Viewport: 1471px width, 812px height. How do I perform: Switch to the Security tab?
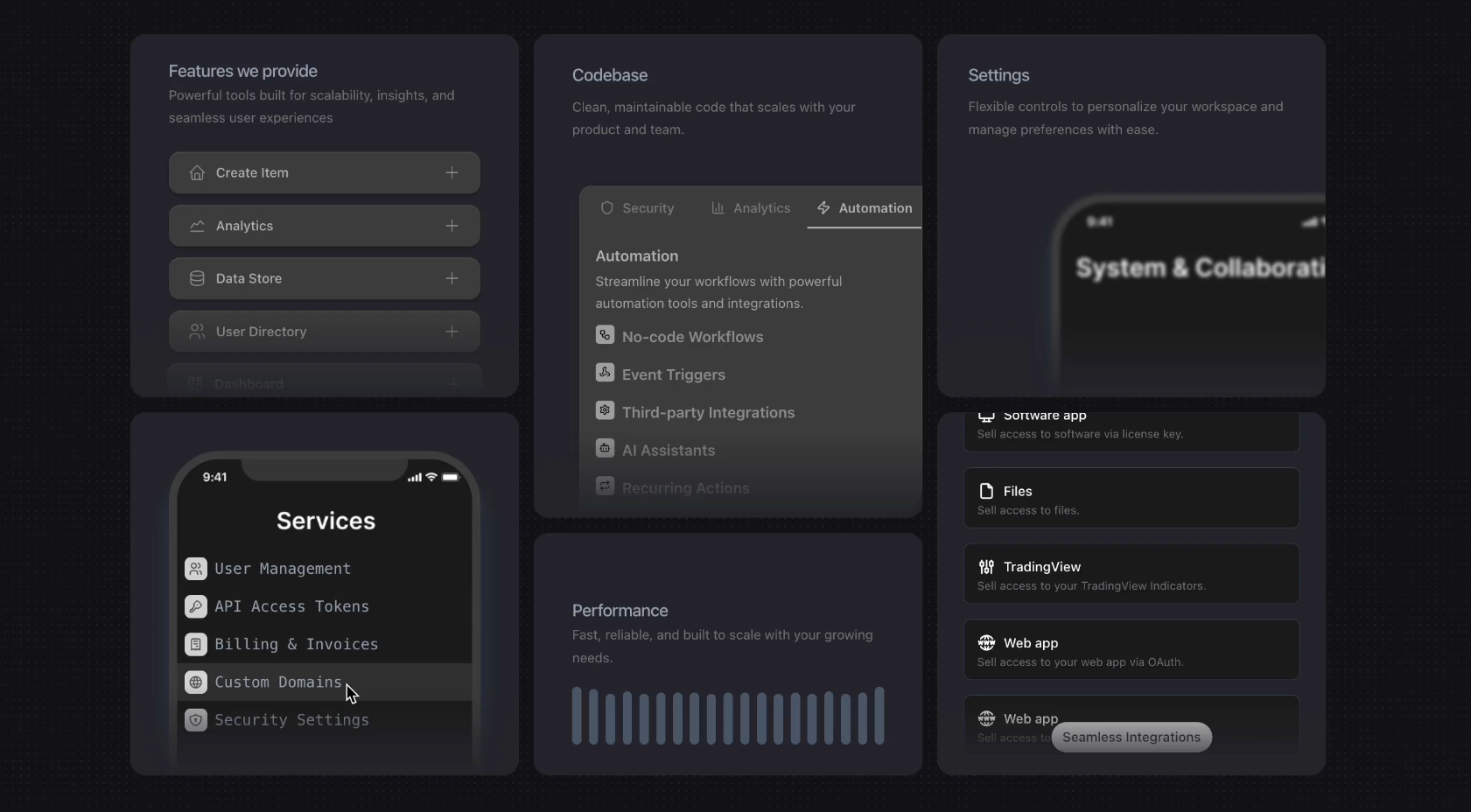click(637, 208)
